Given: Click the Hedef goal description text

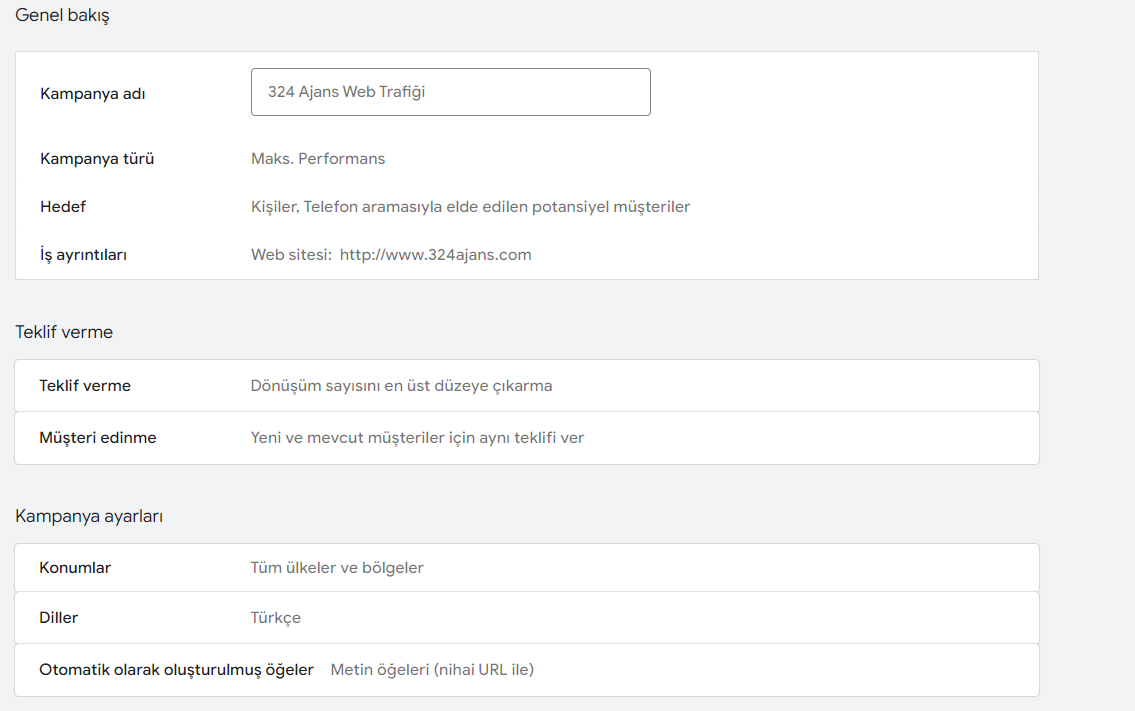Looking at the screenshot, I should click(470, 207).
